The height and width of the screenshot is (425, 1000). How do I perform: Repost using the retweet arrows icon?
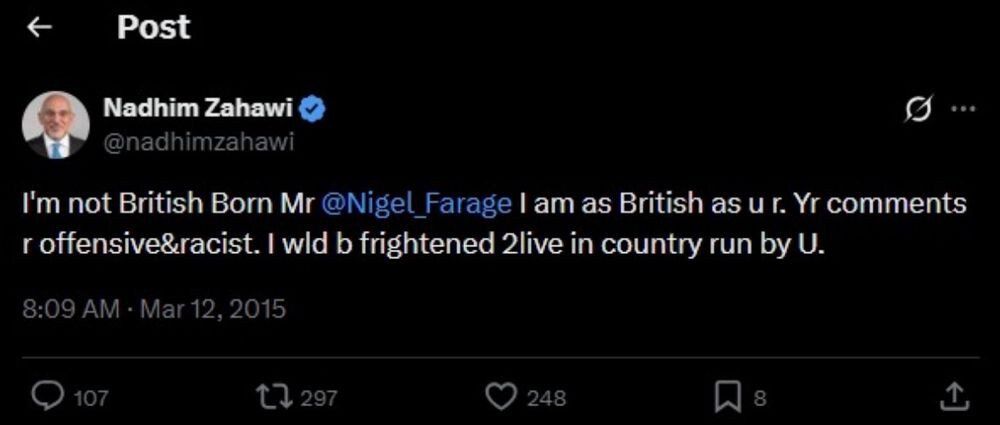[x=274, y=397]
